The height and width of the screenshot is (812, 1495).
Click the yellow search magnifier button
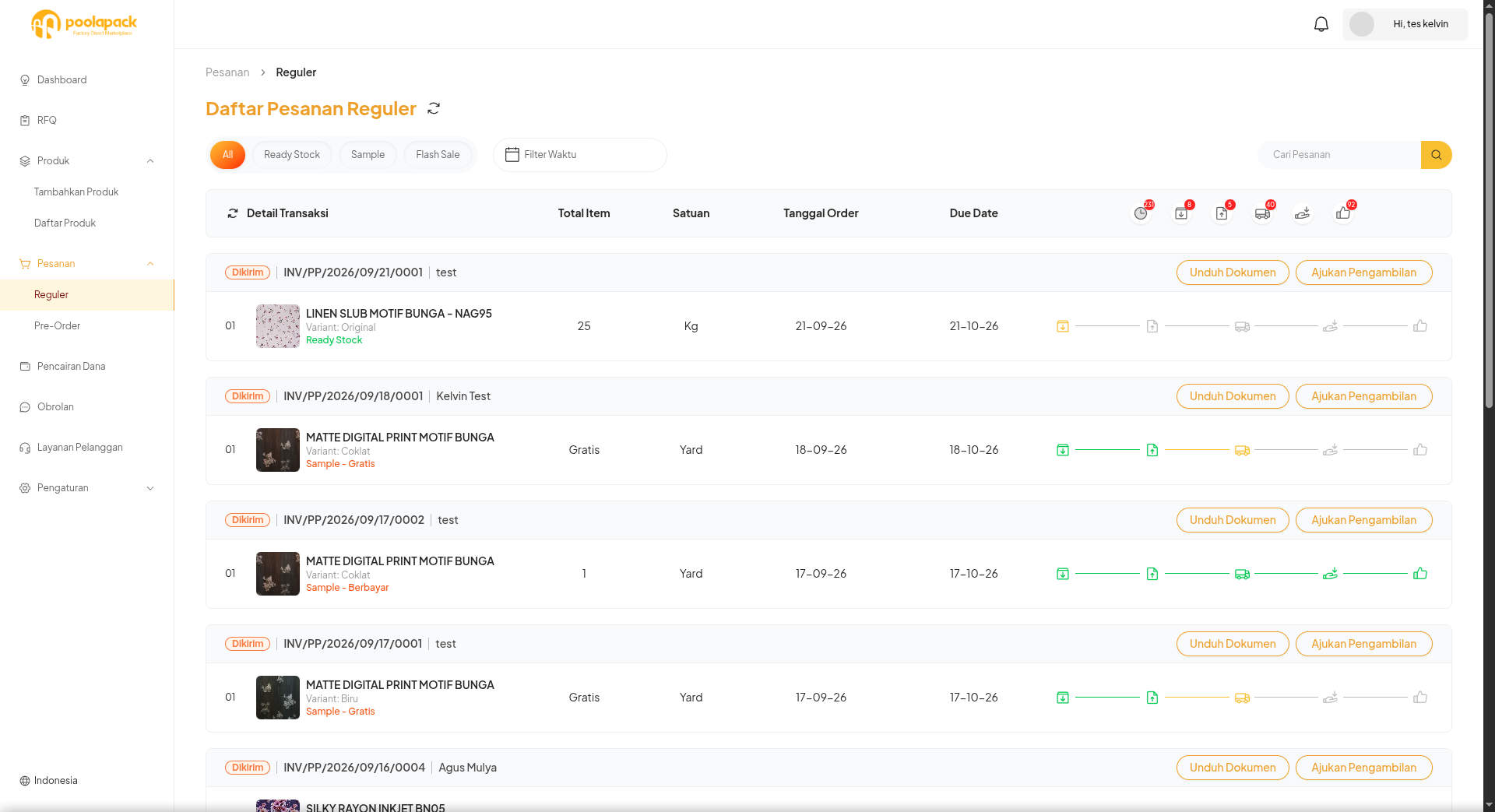[x=1436, y=155]
